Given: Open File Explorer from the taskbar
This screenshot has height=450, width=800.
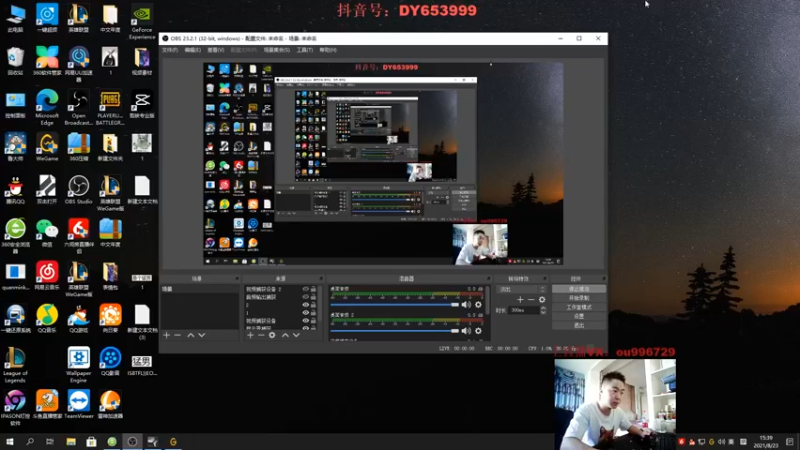Looking at the screenshot, I should click(71, 442).
